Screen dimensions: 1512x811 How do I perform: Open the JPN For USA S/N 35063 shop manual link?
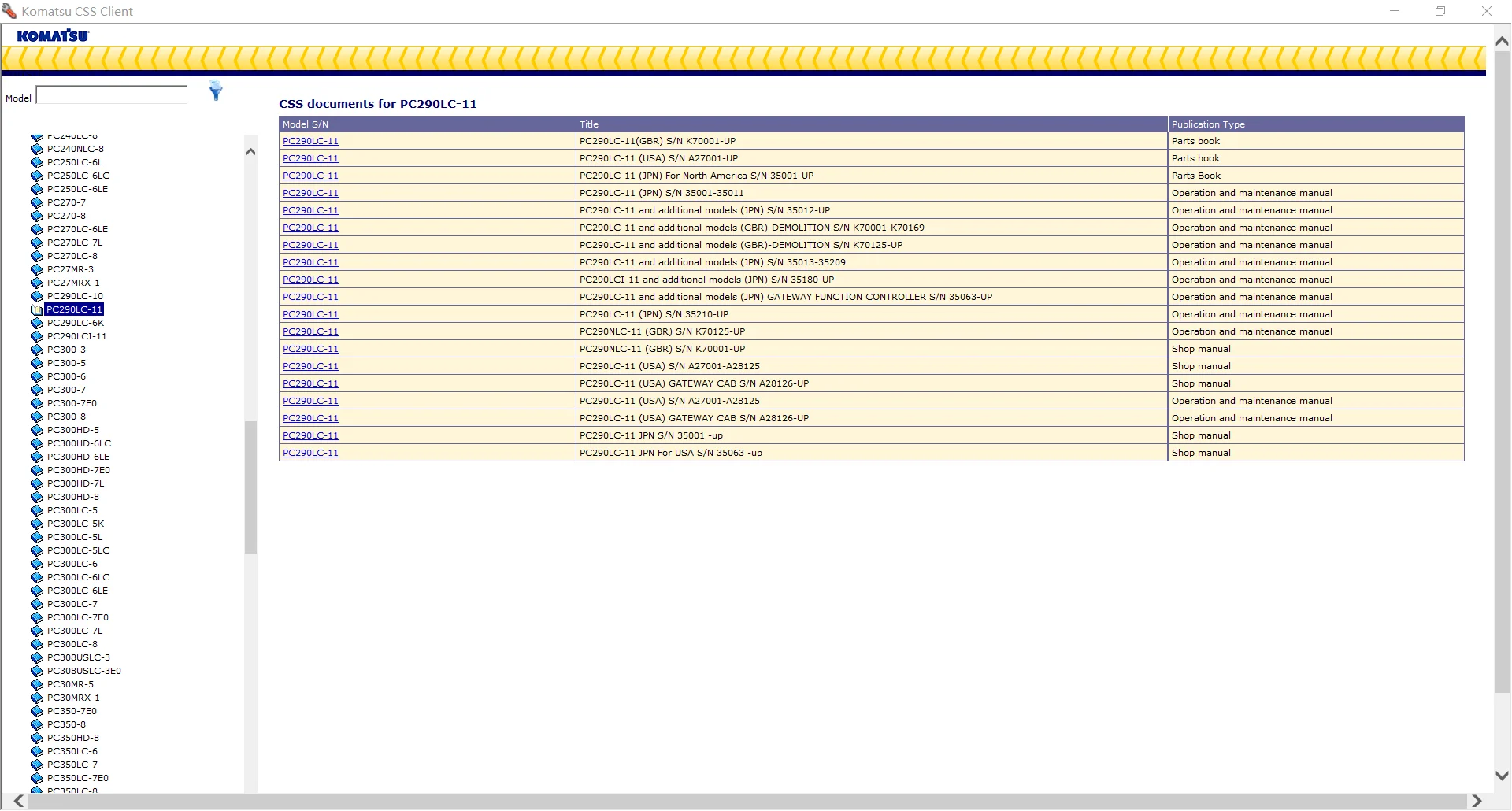[310, 453]
